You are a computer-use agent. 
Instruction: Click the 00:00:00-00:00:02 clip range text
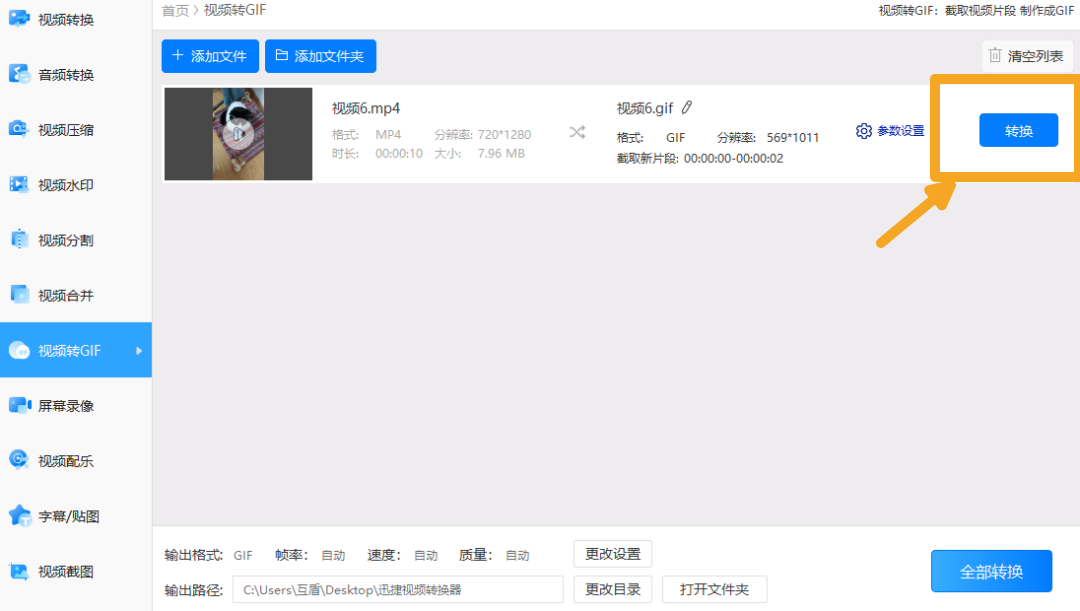[x=734, y=158]
